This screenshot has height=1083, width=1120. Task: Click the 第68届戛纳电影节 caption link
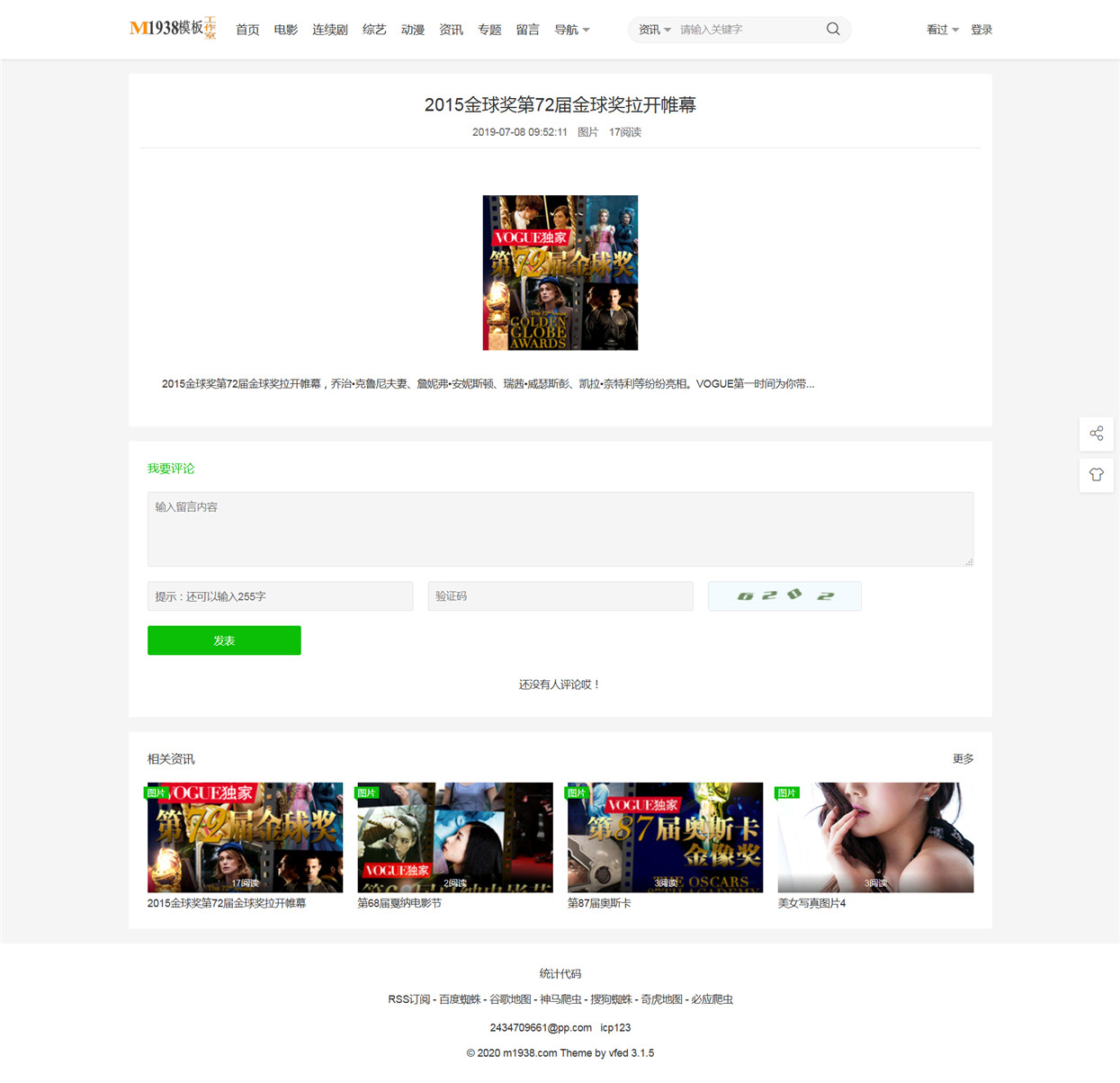click(x=399, y=903)
